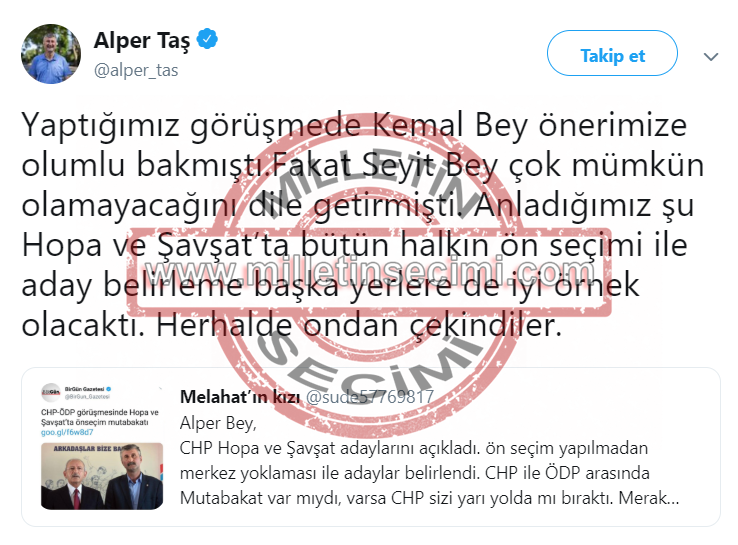Click the ARKADAŞLAR BİZE banner in the photo
The width and height of the screenshot is (738, 545).
88,449
